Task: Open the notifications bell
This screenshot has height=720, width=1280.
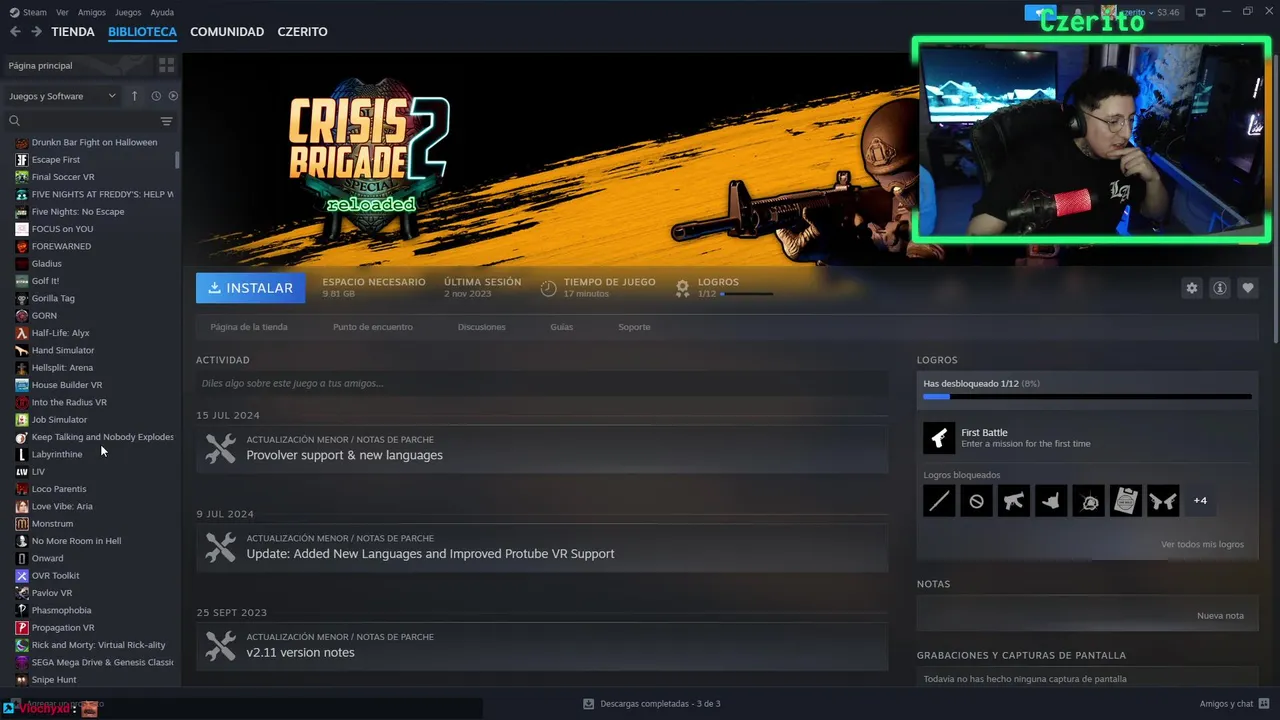Action: pyautogui.click(x=1077, y=12)
